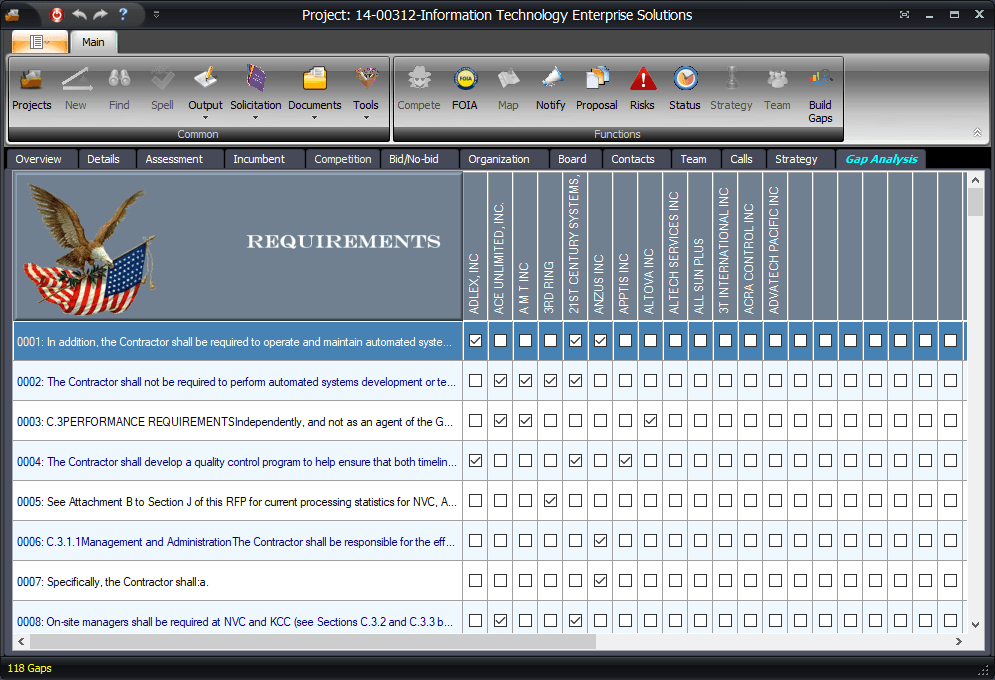Select requirement 0005 row text
This screenshot has height=680, width=995.
point(237,501)
